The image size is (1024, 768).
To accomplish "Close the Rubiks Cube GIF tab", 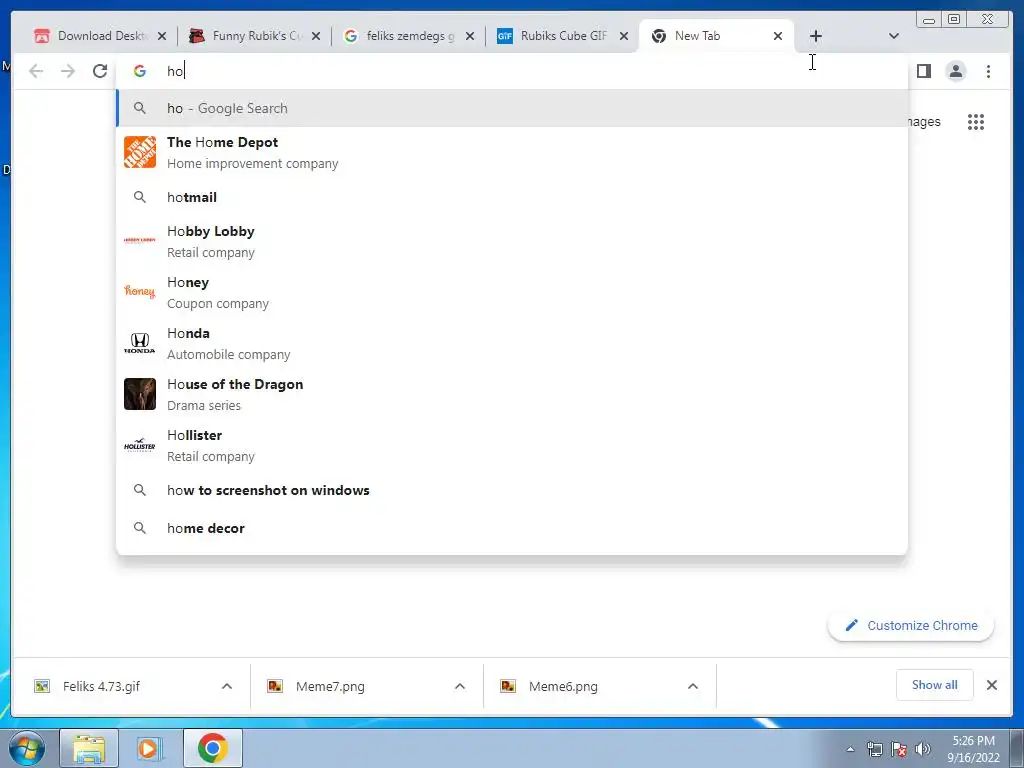I will [624, 36].
